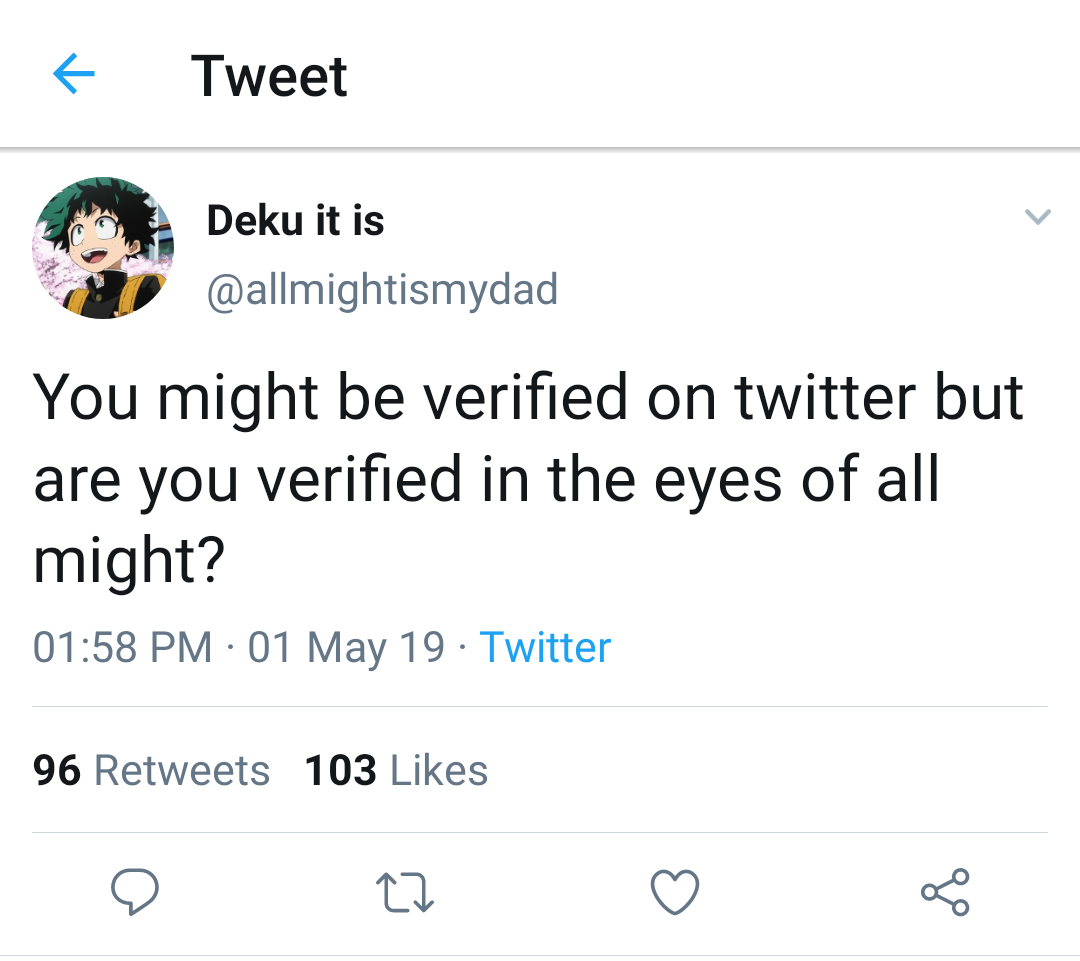The width and height of the screenshot is (1080, 961).
Task: Click the date 01 May 19
Action: pos(346,648)
